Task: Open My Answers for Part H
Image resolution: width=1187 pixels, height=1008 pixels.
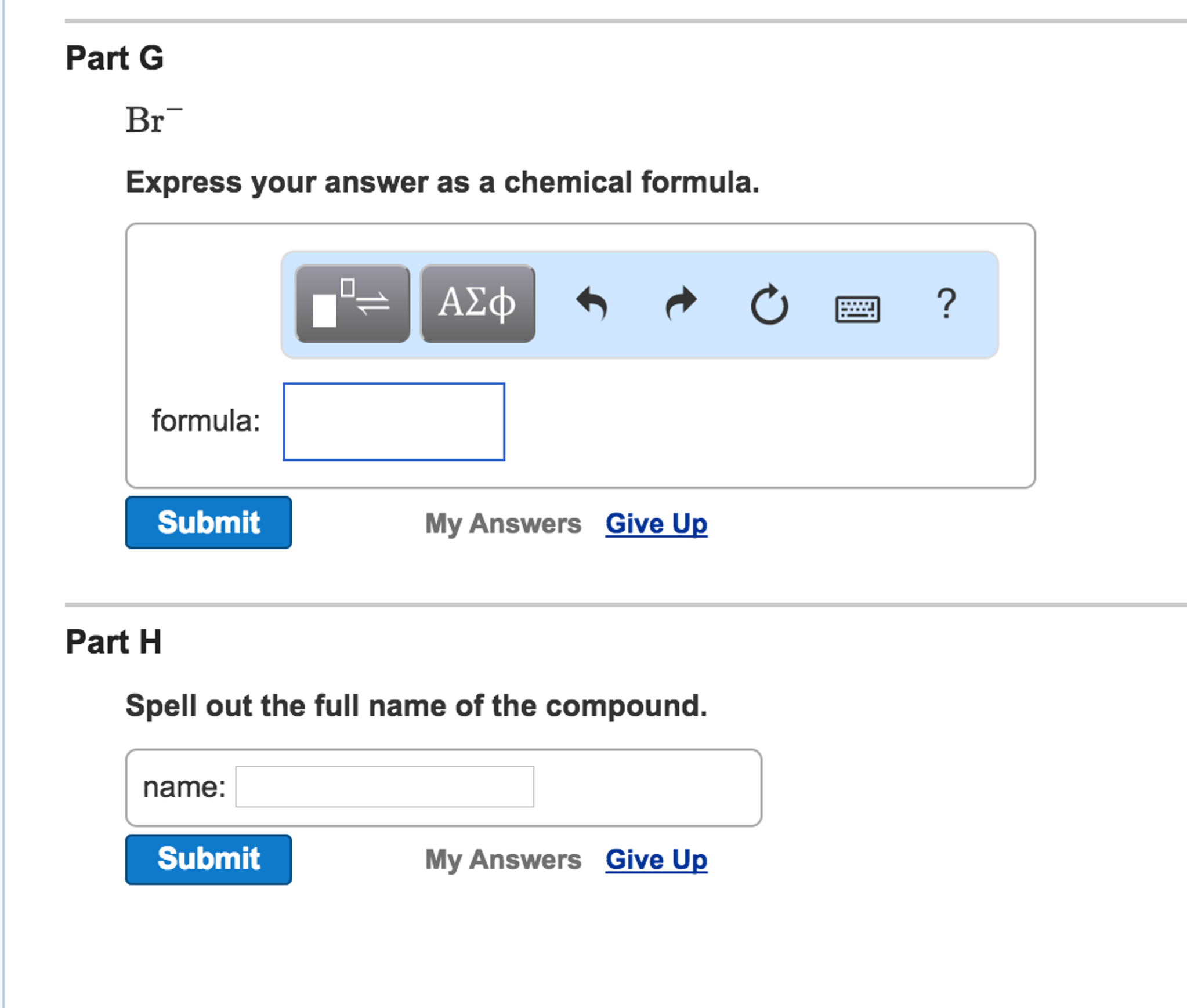Action: (x=504, y=860)
